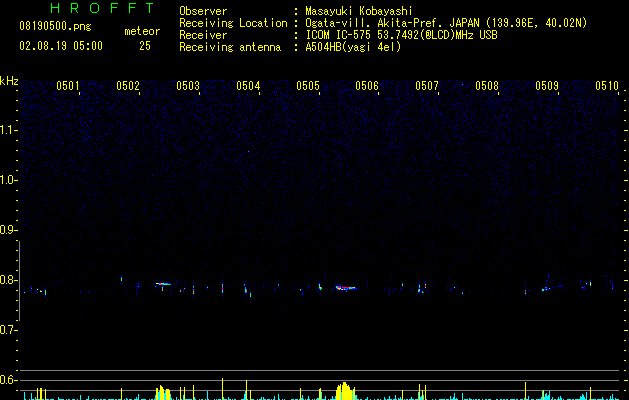Select the file name 08190500.png
Viewport: 629px width, 400px height.
click(x=55, y=27)
